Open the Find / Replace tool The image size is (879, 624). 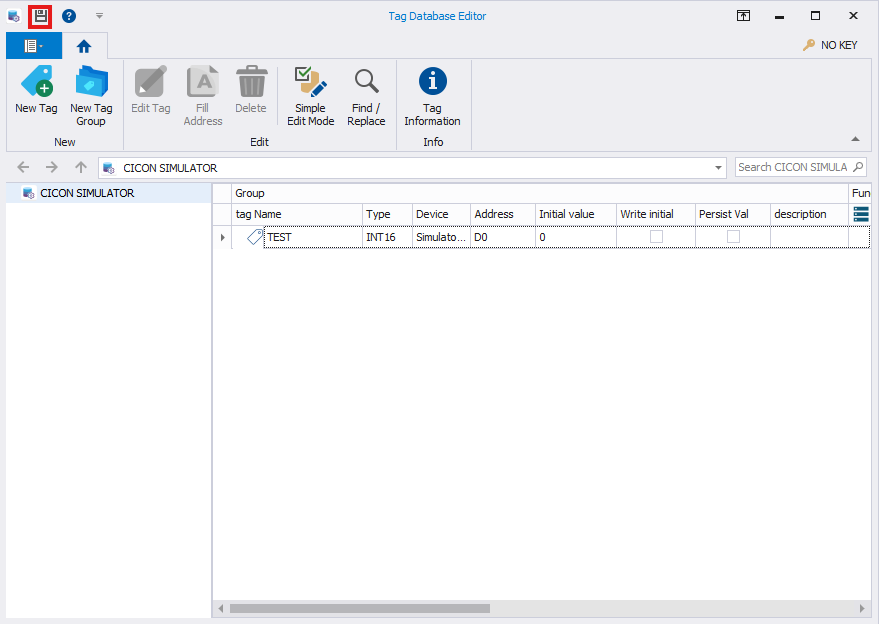pyautogui.click(x=366, y=96)
